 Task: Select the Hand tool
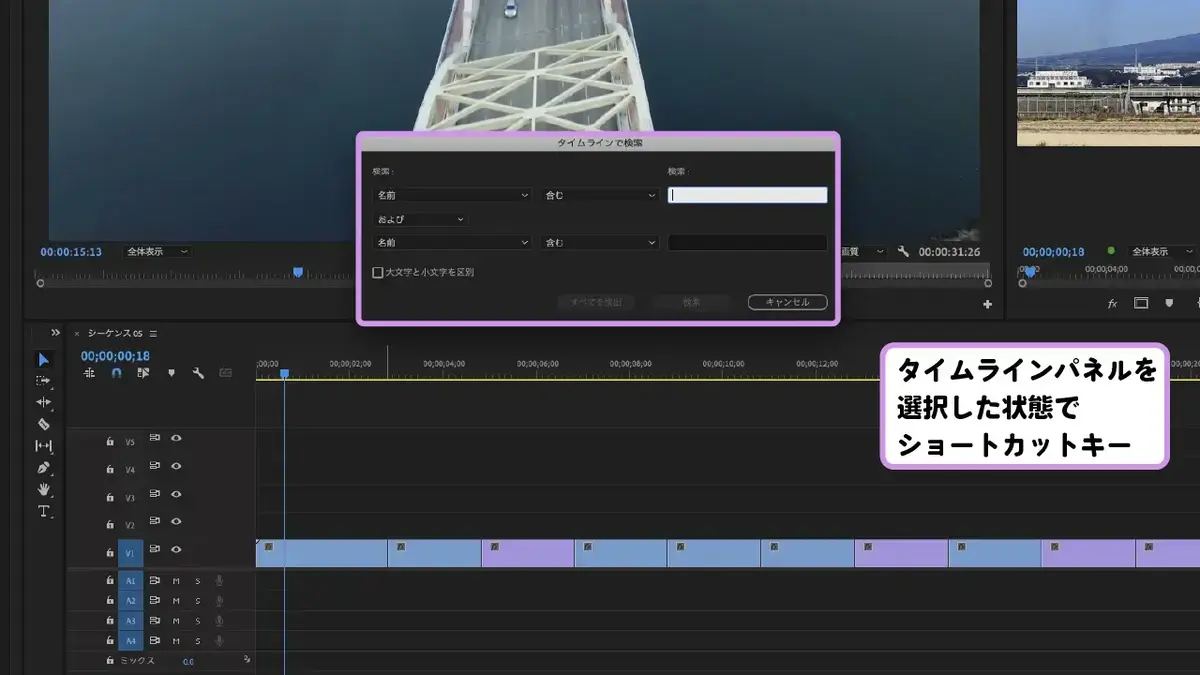[43, 489]
